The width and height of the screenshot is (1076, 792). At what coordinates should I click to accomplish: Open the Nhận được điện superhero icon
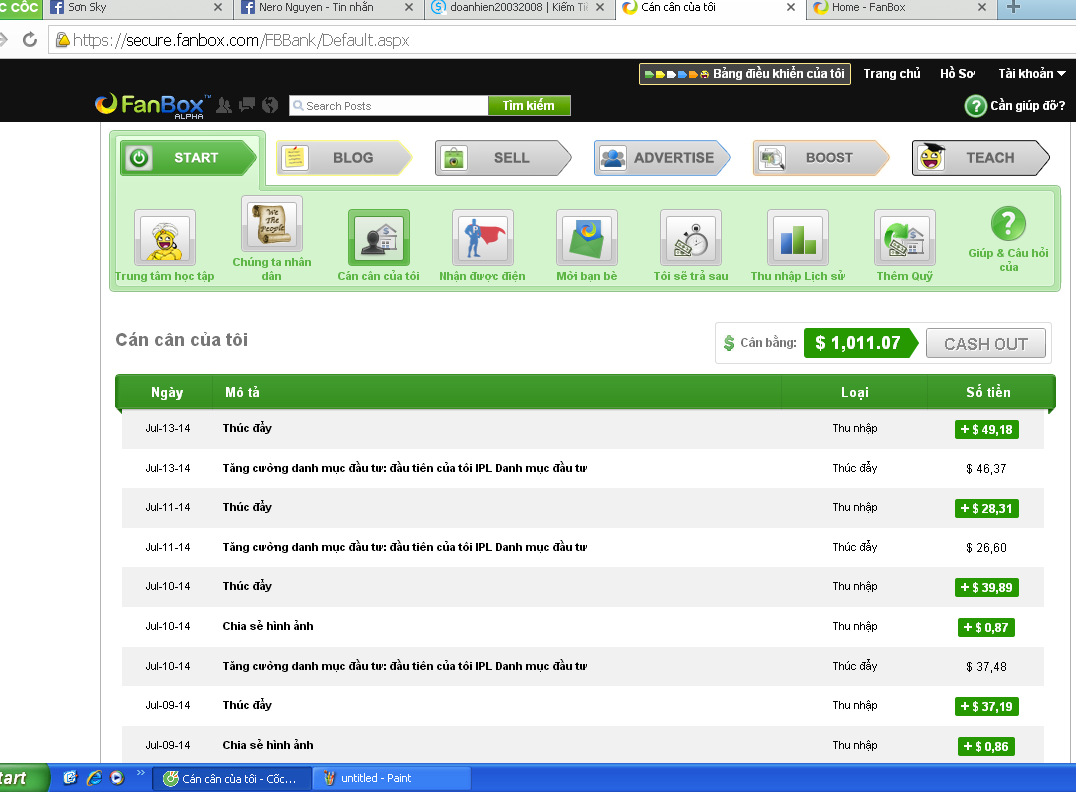tap(483, 237)
